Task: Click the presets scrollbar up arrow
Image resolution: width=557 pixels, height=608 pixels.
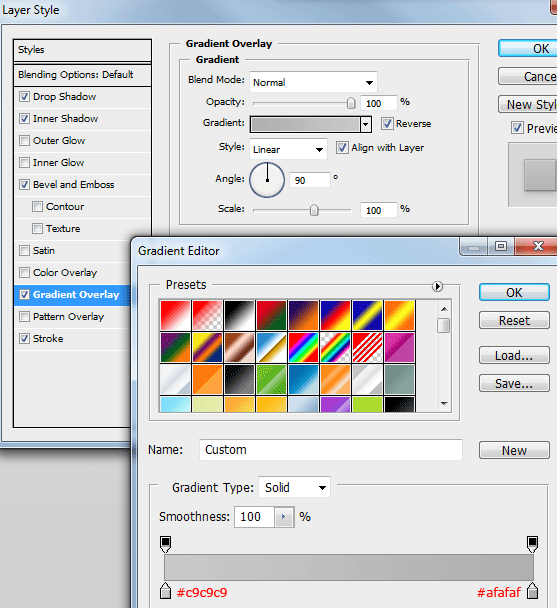Action: pos(444,309)
